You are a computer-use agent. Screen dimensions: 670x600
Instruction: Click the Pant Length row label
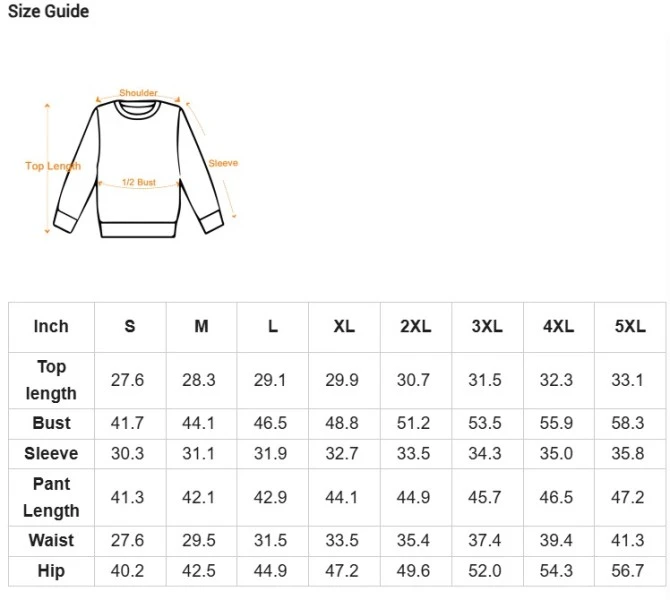[x=51, y=497]
